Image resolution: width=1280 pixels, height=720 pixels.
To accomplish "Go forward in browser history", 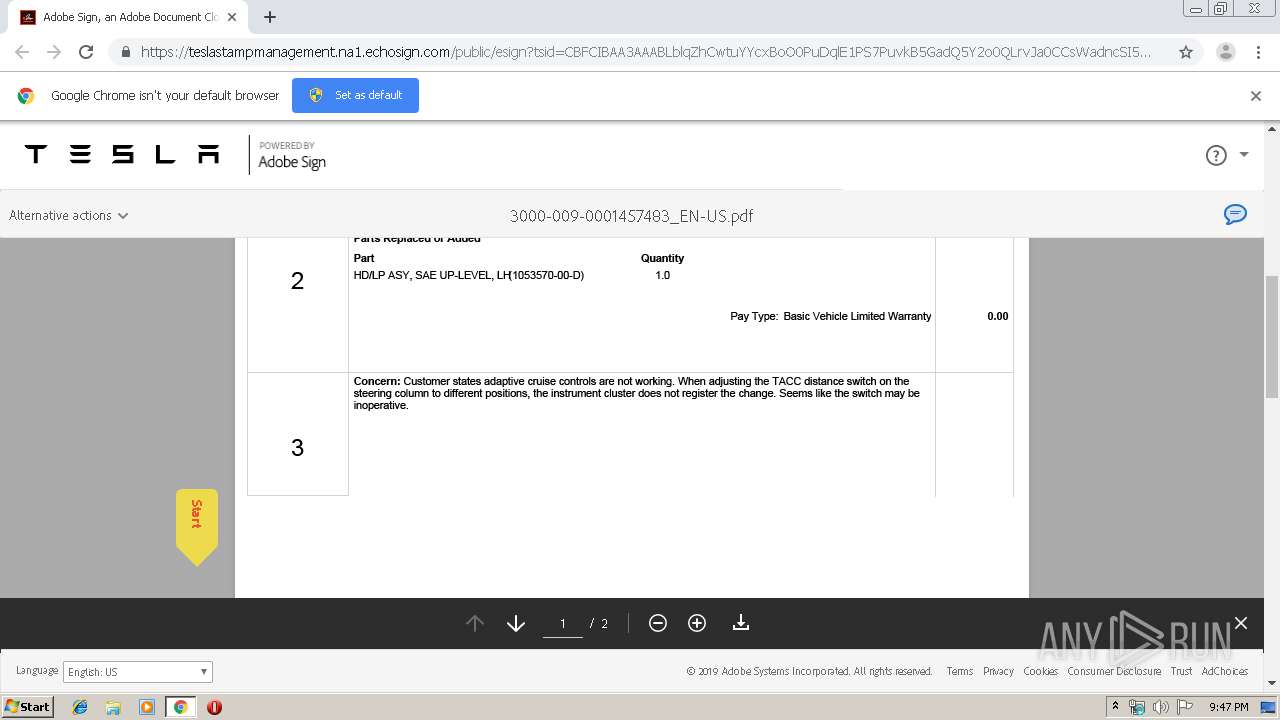I will point(54,52).
